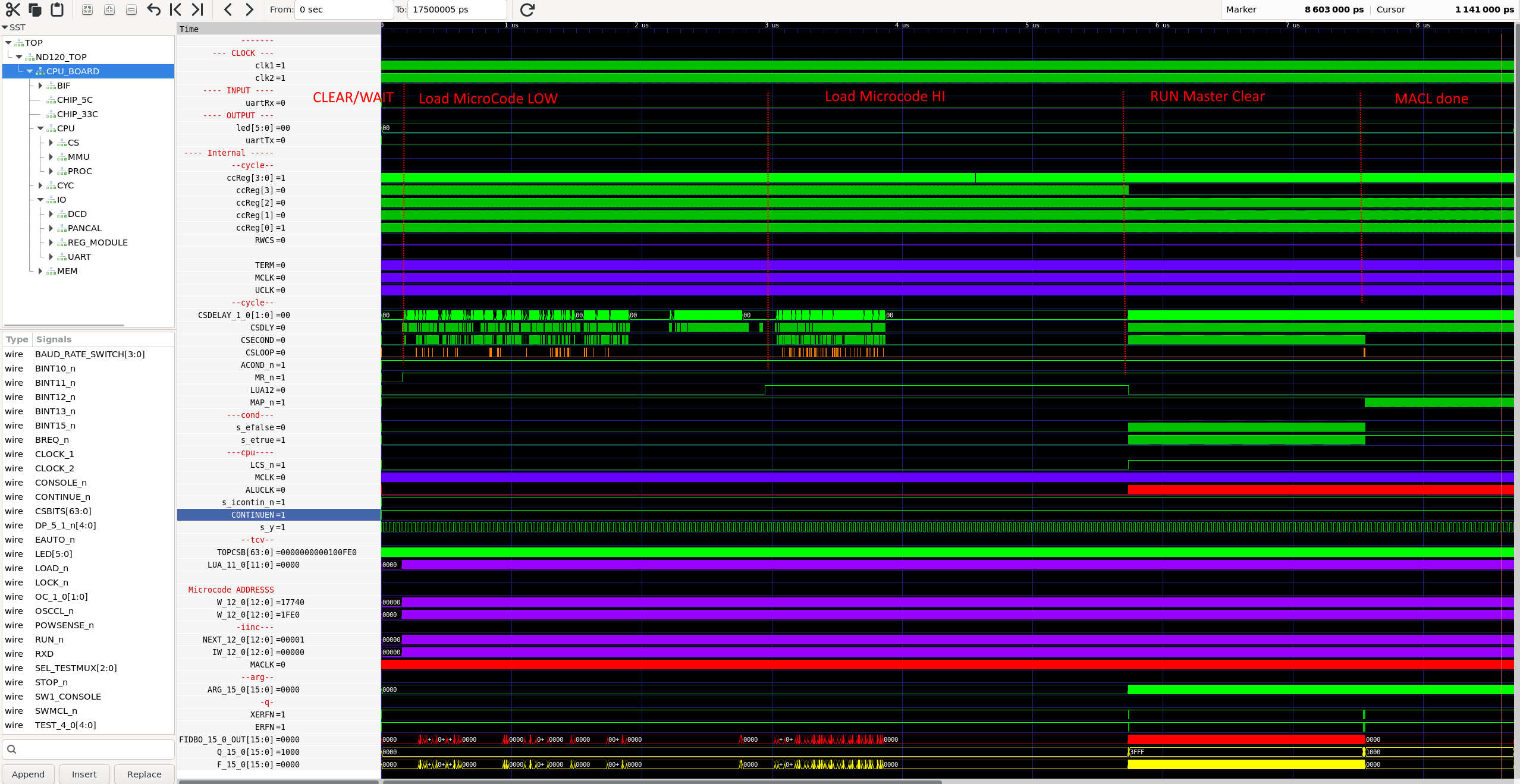
Task: Click the From time input field
Action: 344,10
